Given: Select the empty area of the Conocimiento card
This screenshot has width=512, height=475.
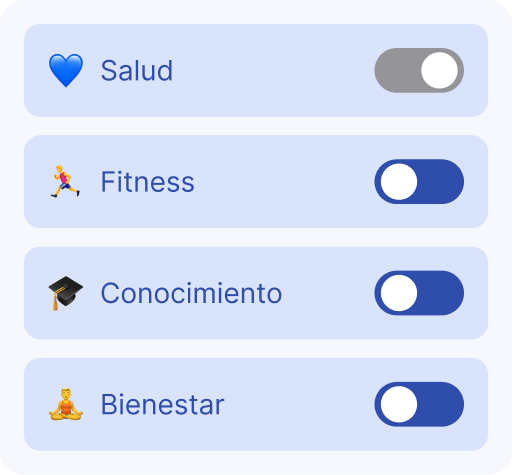Looking at the screenshot, I should [328, 293].
